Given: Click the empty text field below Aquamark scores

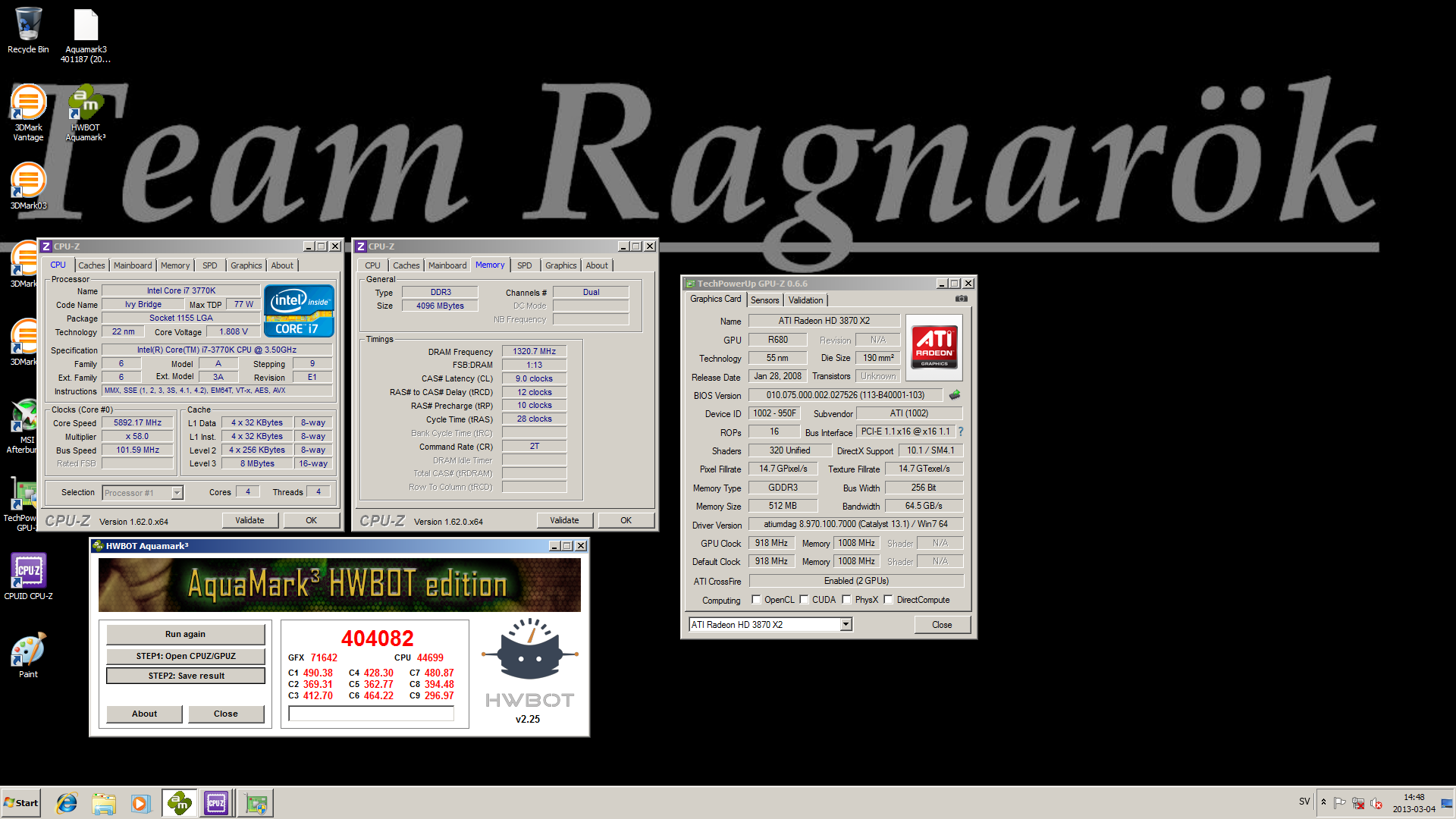Looking at the screenshot, I should 372,714.
